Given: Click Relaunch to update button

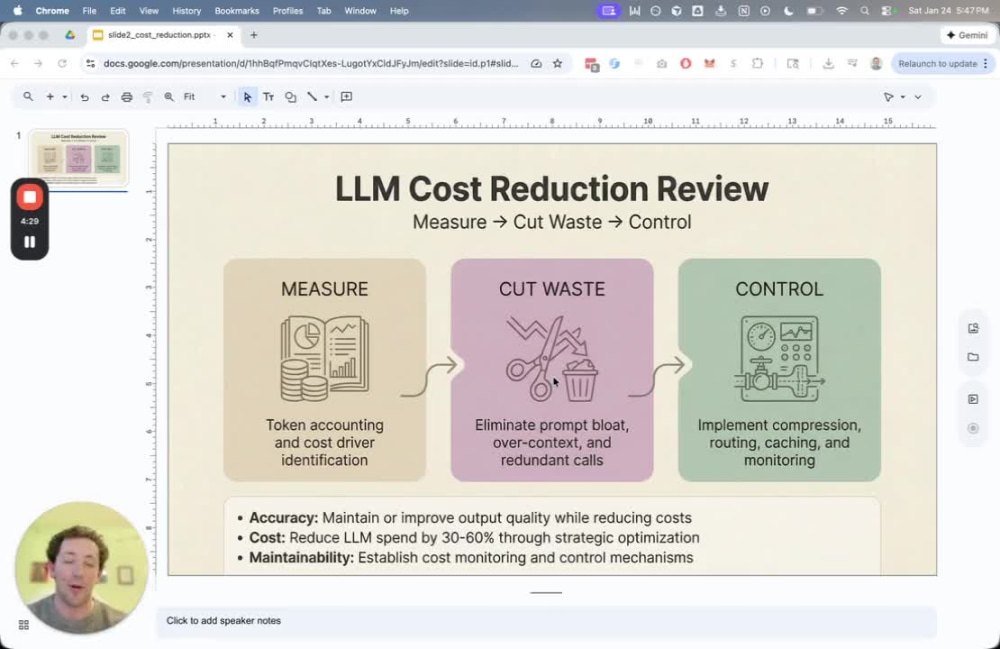Looking at the screenshot, I should [937, 64].
